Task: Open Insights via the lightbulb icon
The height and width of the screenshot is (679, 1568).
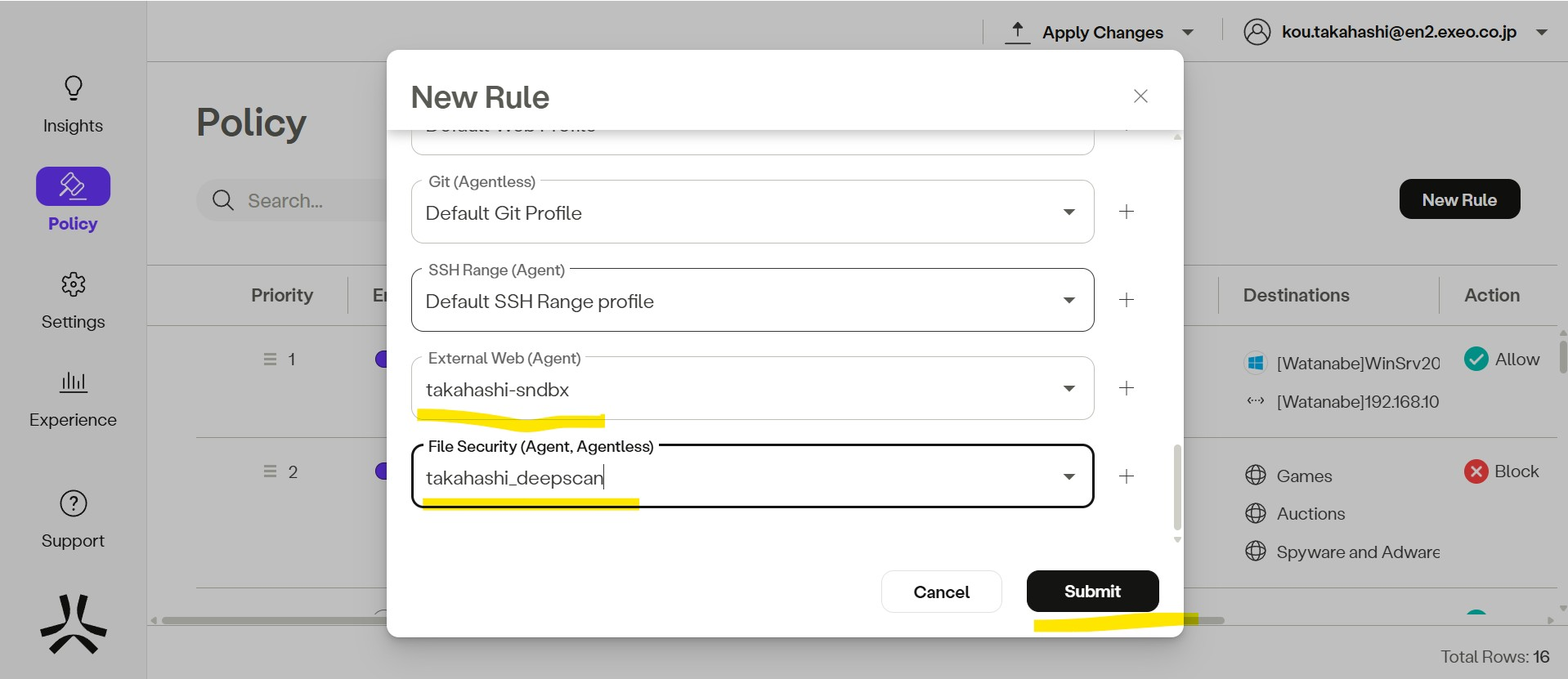Action: (x=74, y=88)
